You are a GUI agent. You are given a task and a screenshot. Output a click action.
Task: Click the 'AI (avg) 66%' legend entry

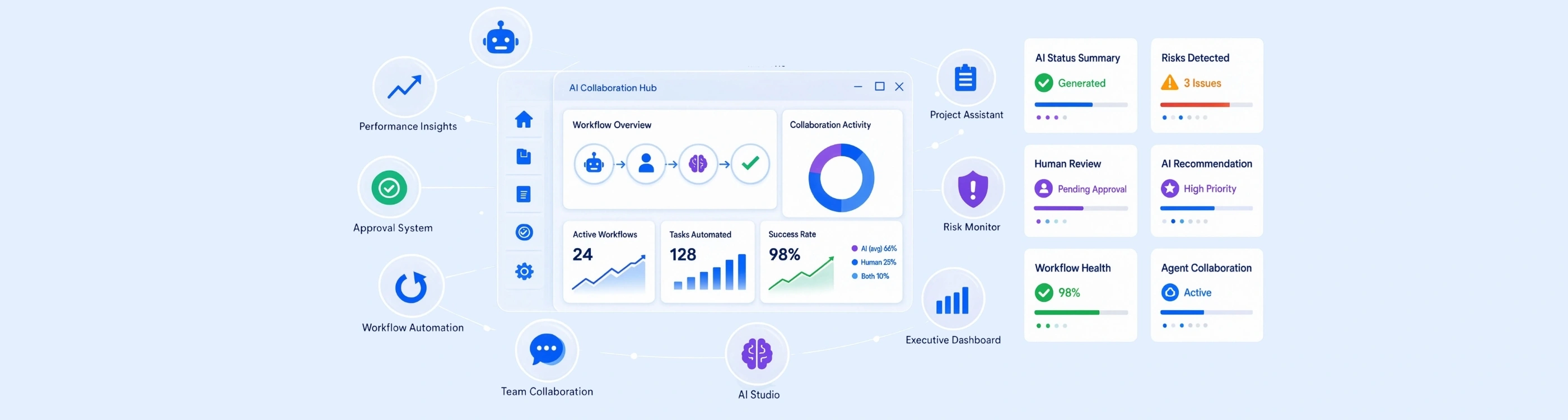[x=874, y=248]
